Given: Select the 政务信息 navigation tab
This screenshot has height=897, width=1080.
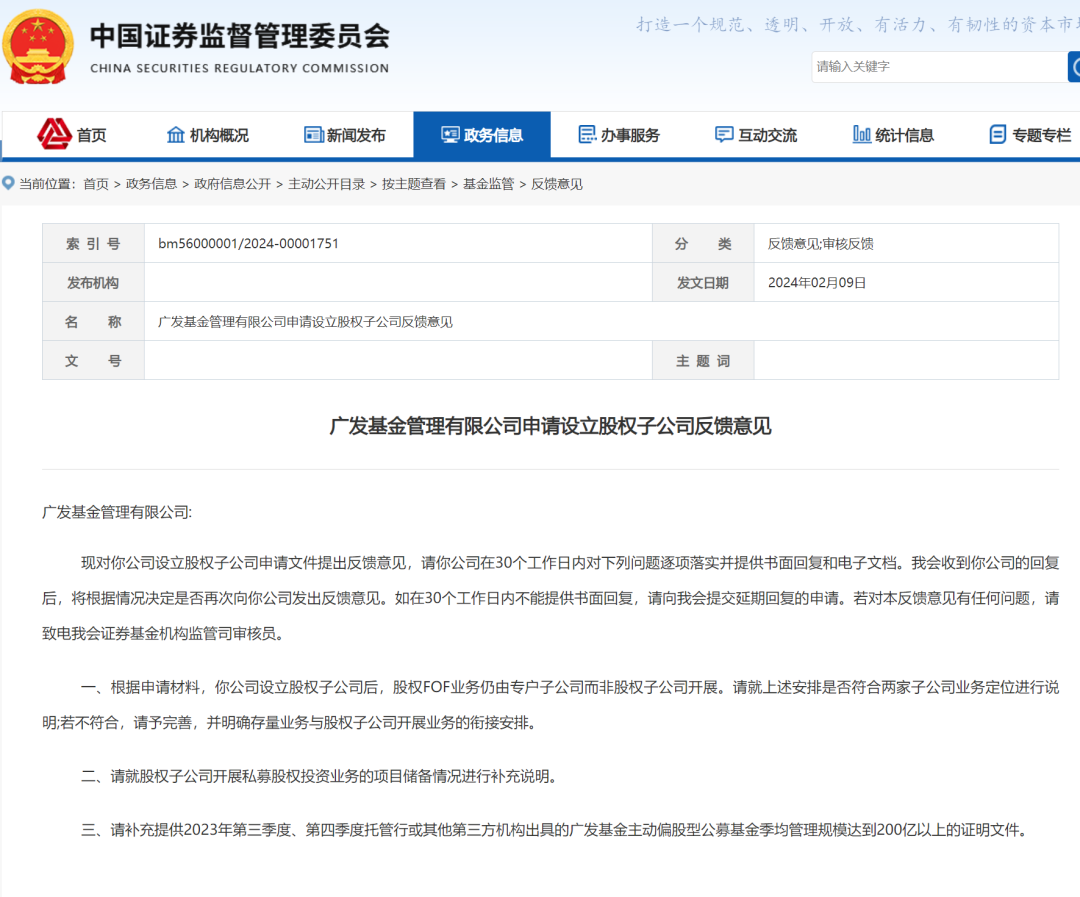Looking at the screenshot, I should (481, 135).
